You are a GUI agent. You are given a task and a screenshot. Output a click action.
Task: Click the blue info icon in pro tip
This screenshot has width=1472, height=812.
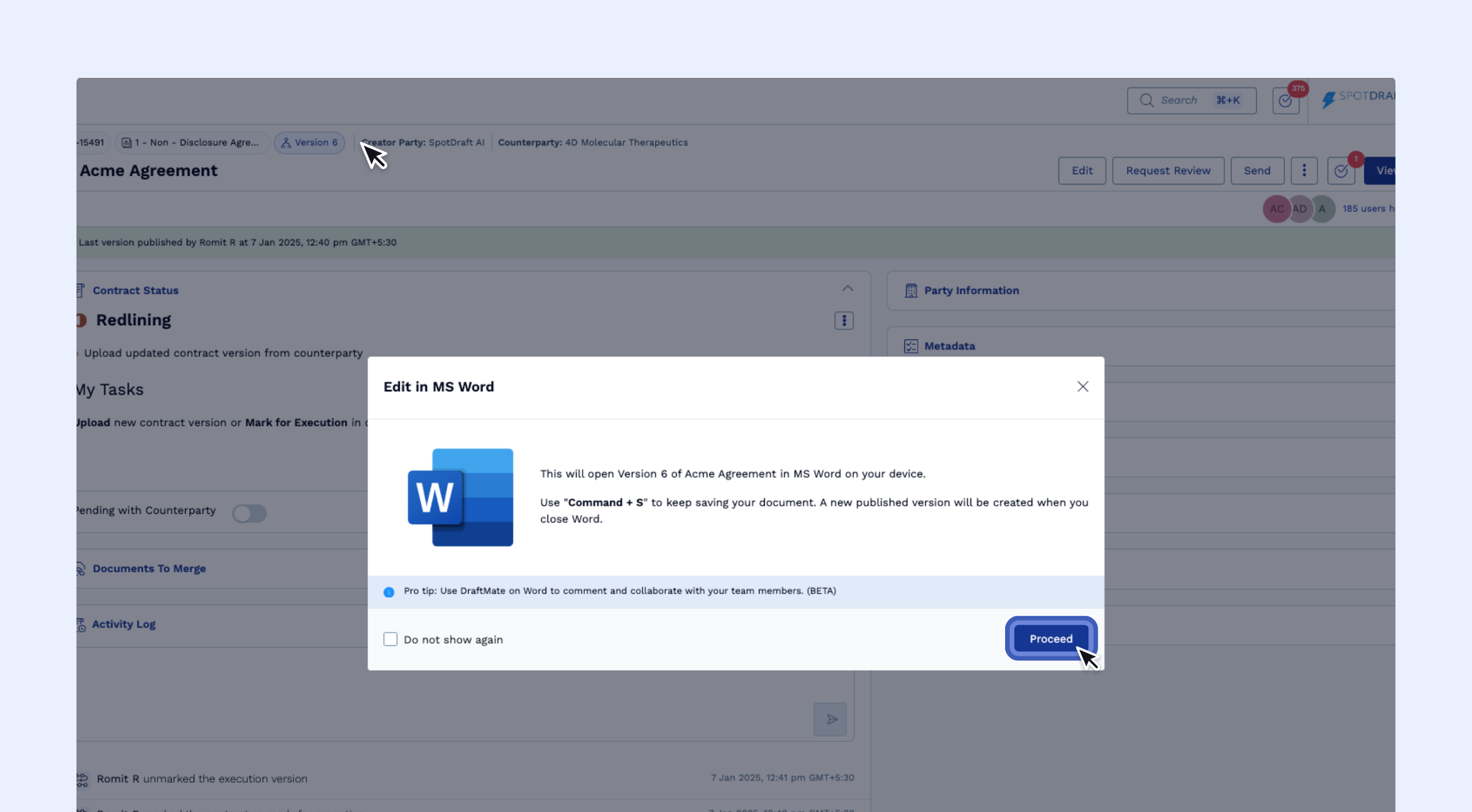[x=389, y=592]
